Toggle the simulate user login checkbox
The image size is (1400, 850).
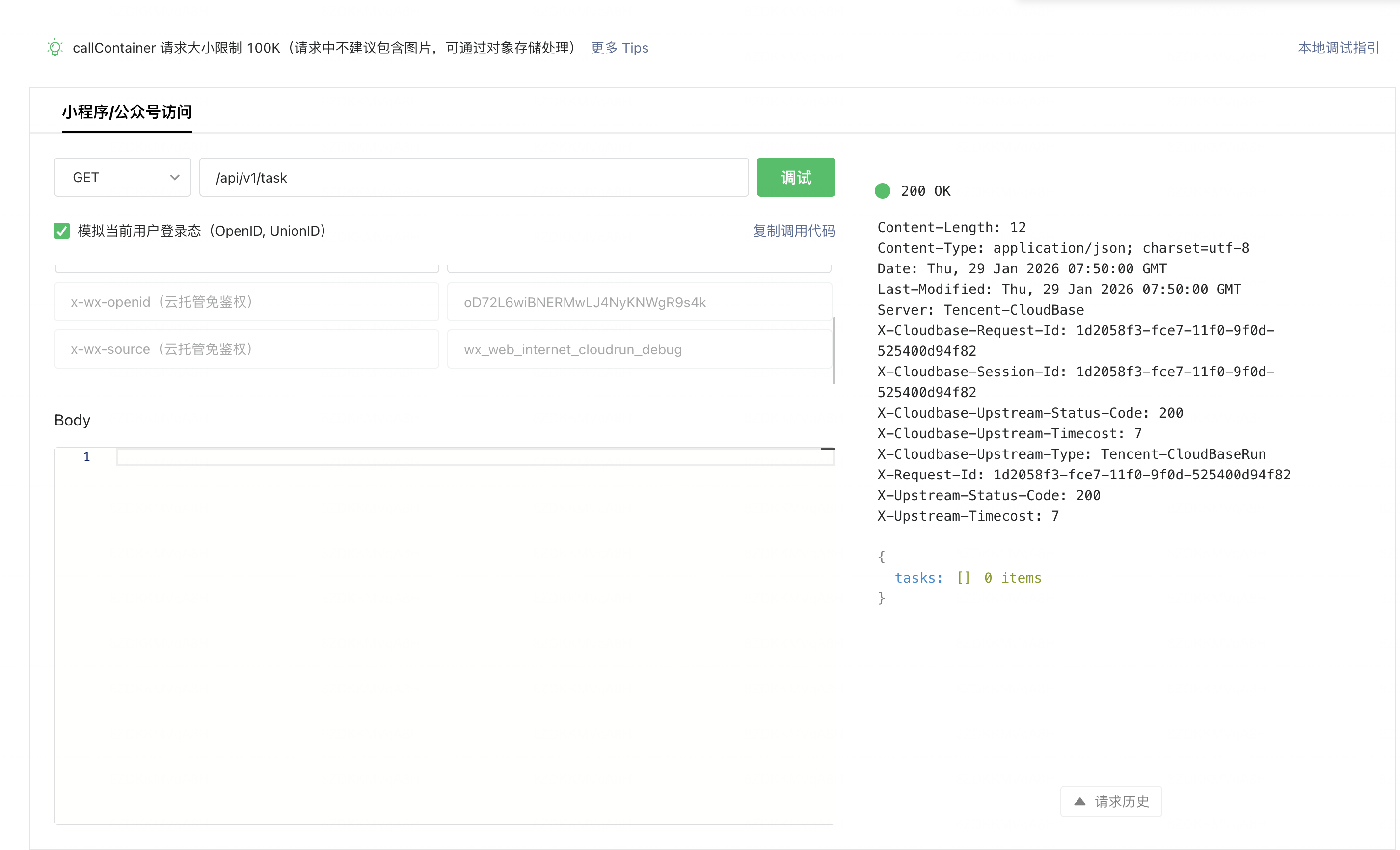coord(62,231)
